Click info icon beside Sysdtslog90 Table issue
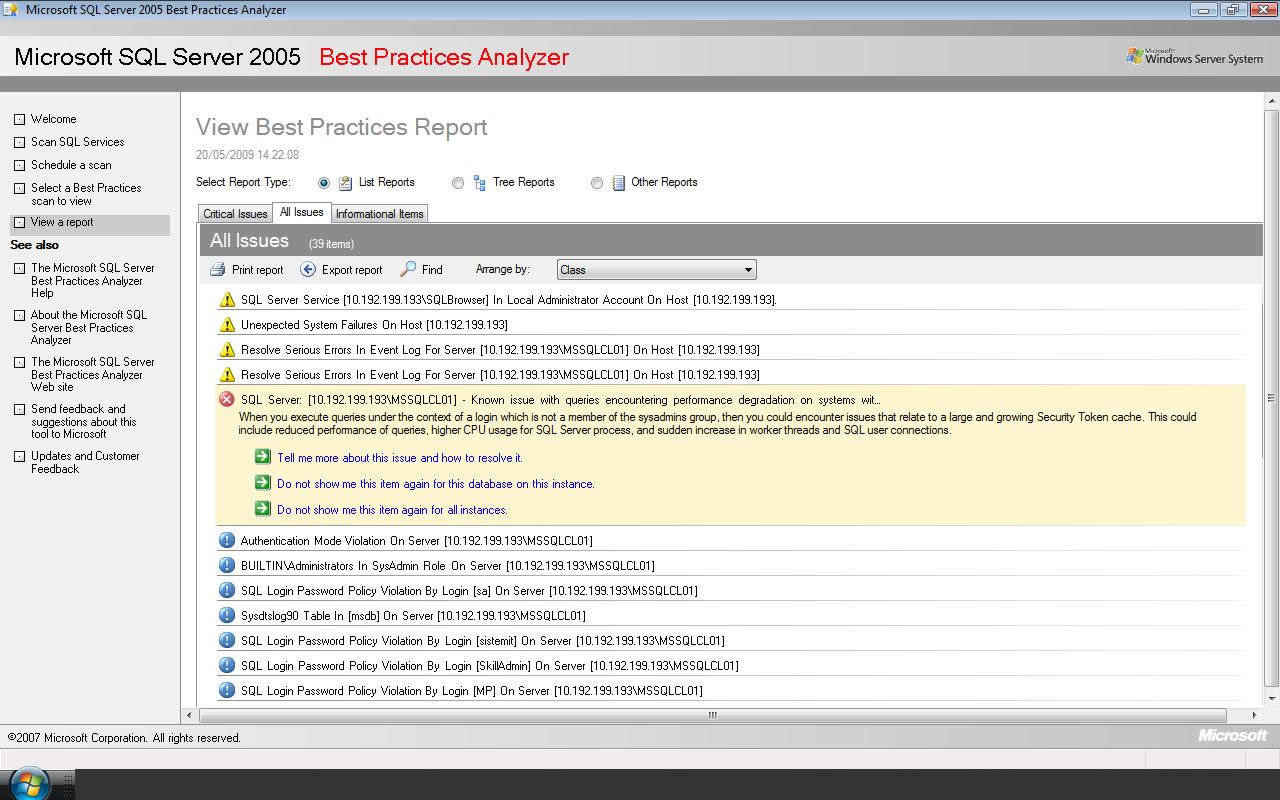The image size is (1280, 800). pyautogui.click(x=227, y=615)
